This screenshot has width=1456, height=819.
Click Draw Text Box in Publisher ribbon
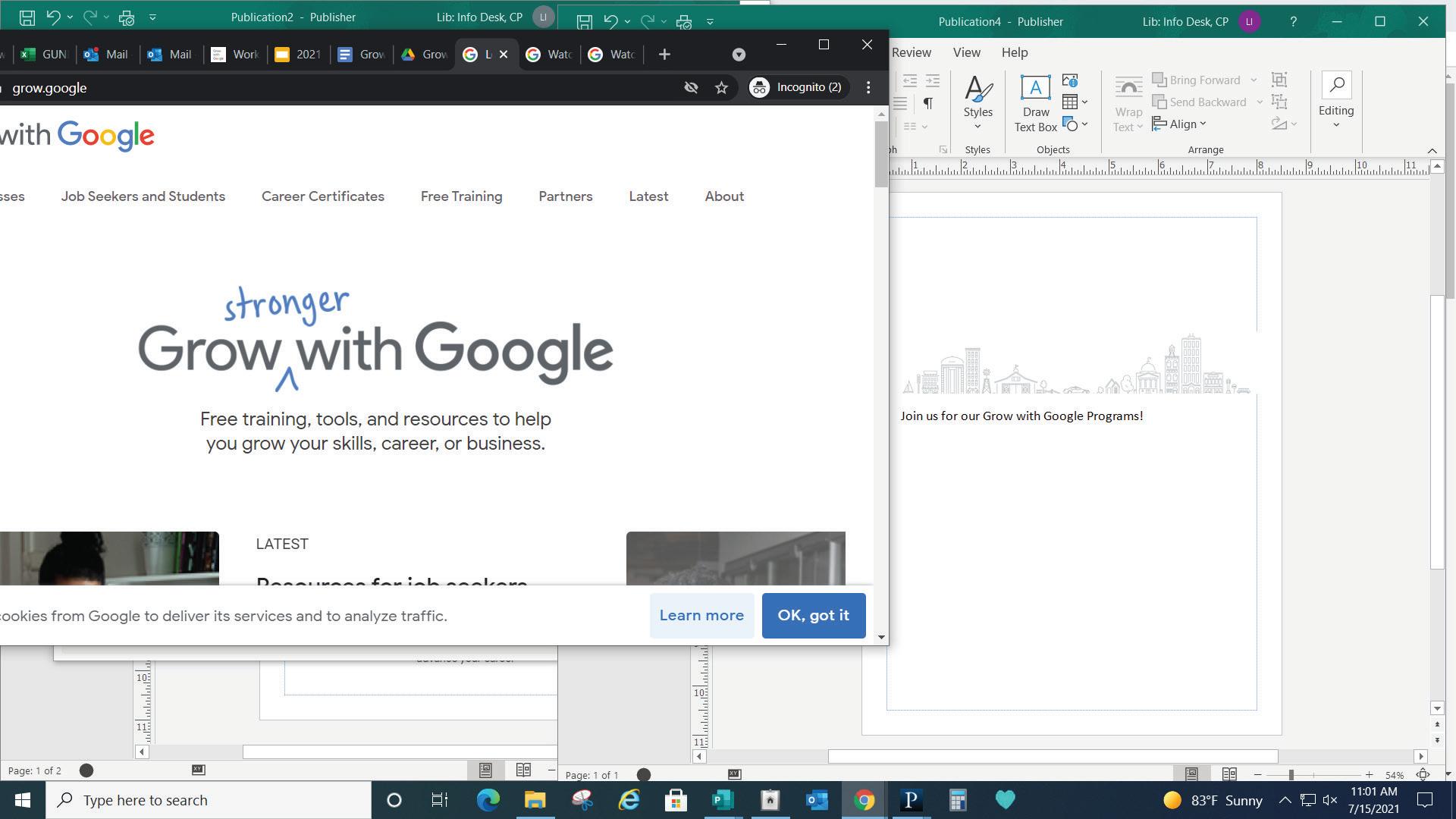coord(1035,104)
